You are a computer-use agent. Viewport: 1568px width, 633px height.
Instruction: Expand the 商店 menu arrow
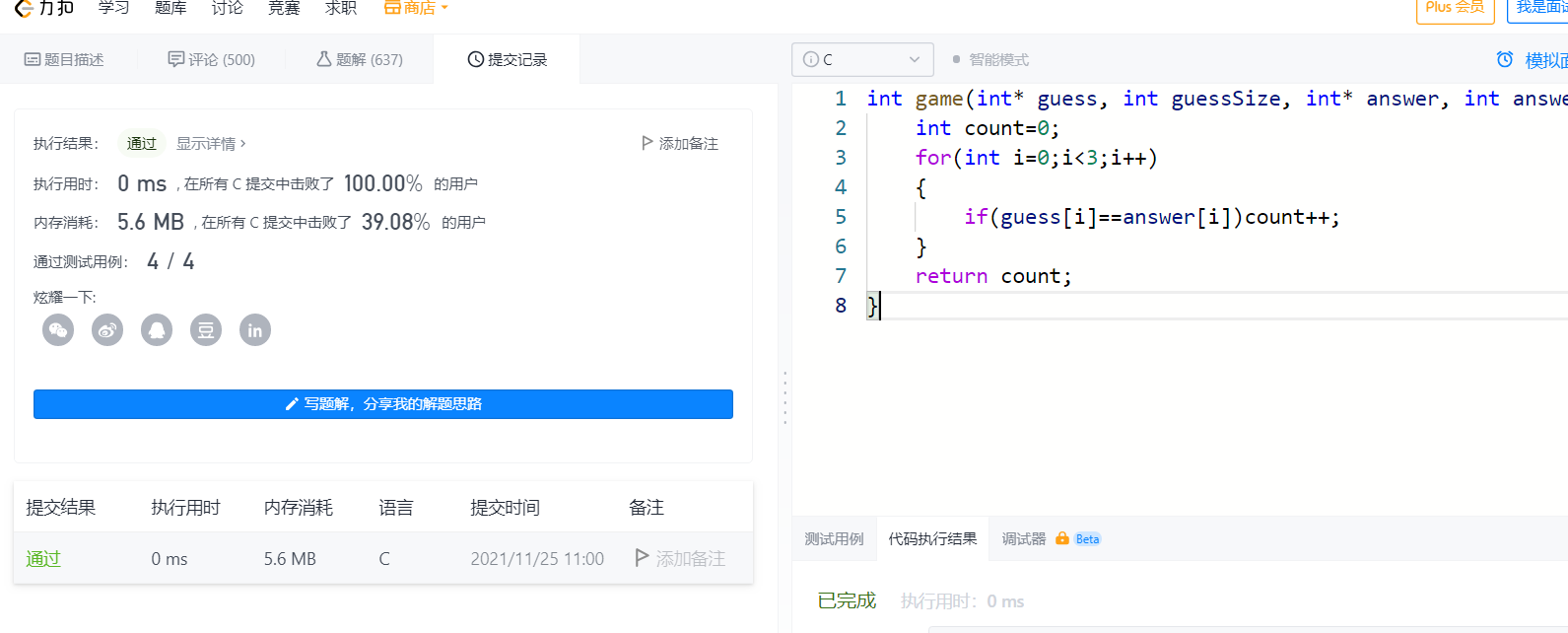click(x=444, y=8)
